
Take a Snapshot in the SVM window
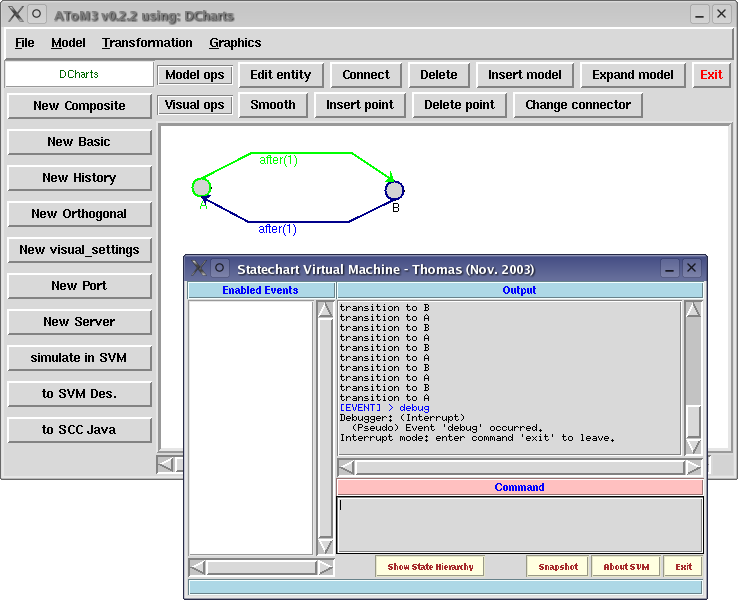(x=558, y=567)
